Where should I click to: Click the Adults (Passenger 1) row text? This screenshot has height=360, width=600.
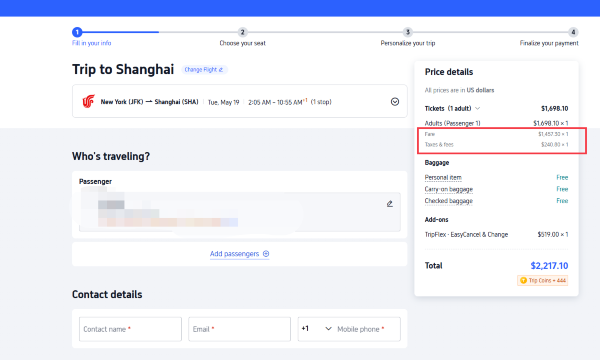(x=452, y=123)
